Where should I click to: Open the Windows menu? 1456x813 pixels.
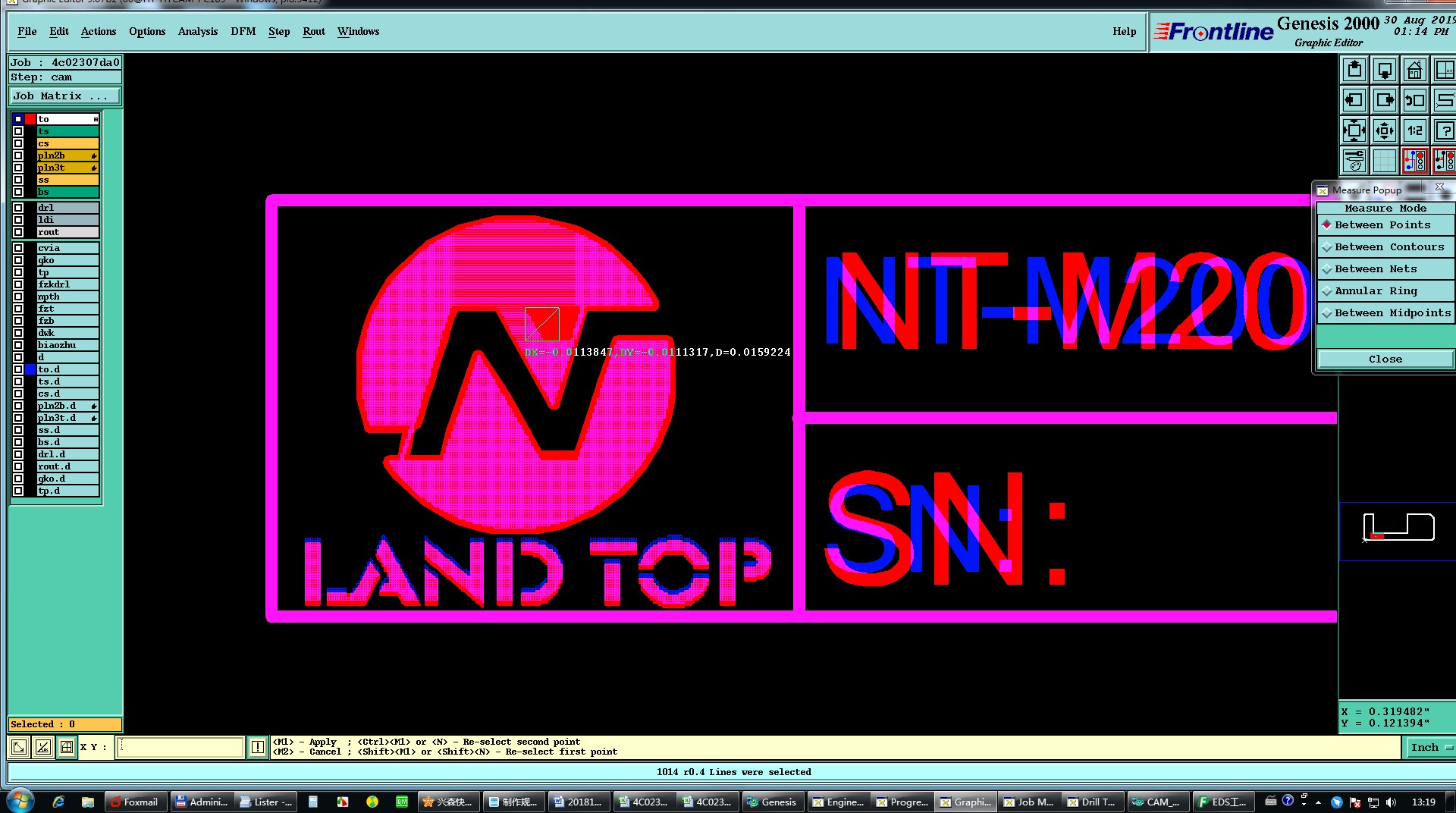click(x=359, y=31)
